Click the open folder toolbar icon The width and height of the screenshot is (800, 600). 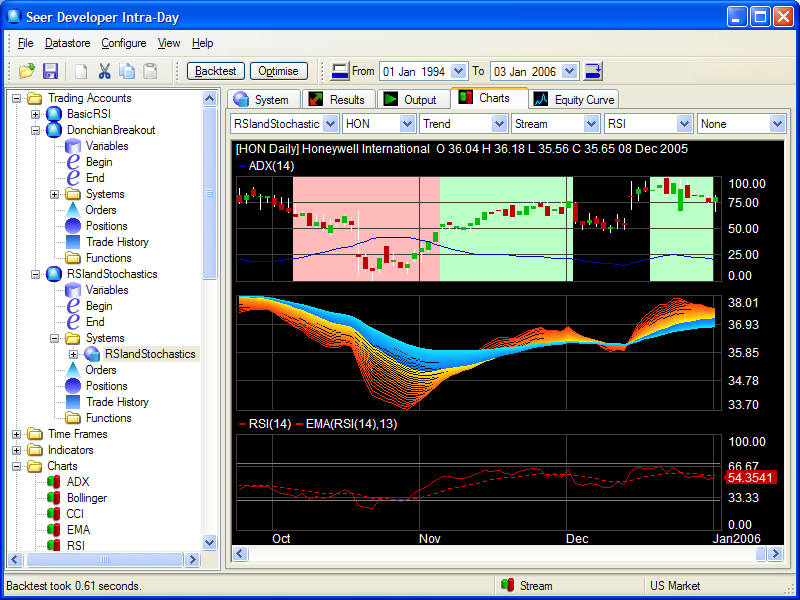[x=27, y=71]
